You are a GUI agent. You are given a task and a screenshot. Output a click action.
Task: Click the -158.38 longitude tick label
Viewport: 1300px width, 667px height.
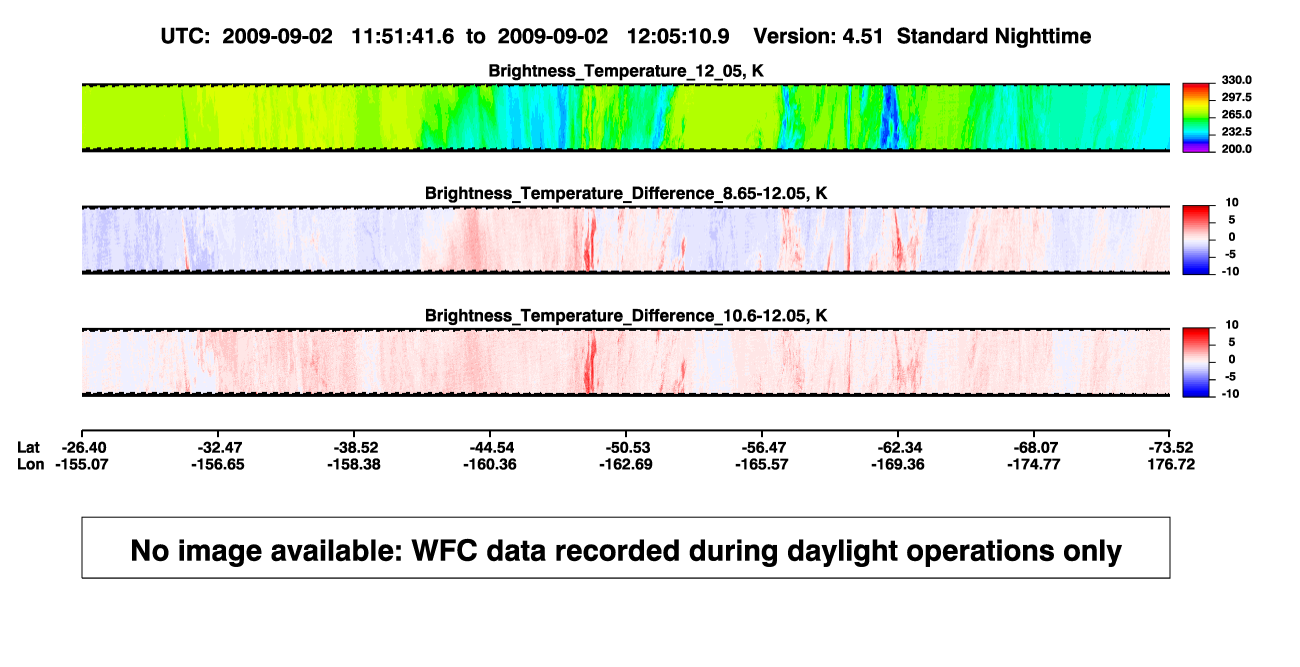tap(356, 464)
